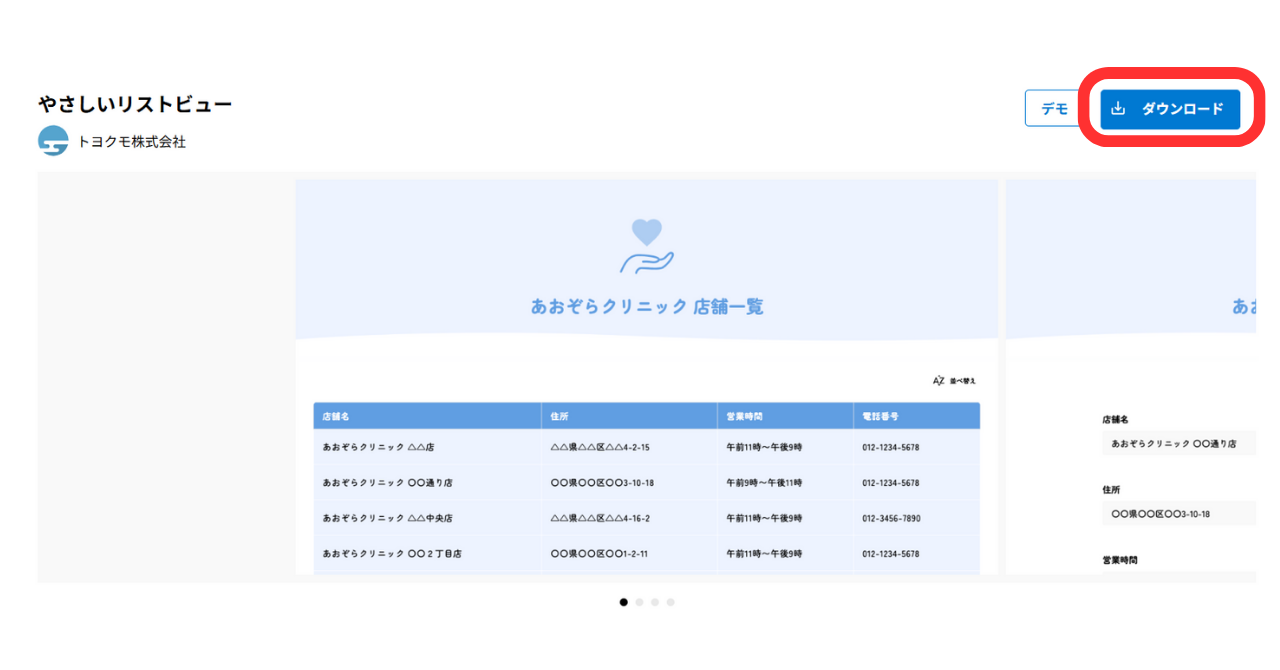
Task: Click the download arrow icon inside the ダウンロード button
Action: click(x=1117, y=109)
